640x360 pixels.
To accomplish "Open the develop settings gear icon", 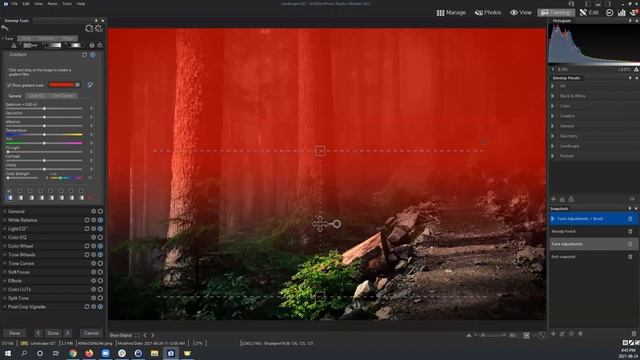I will pyautogui.click(x=99, y=29).
